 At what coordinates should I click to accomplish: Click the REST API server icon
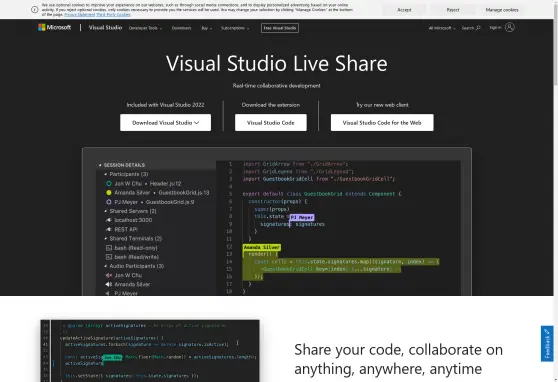point(109,229)
